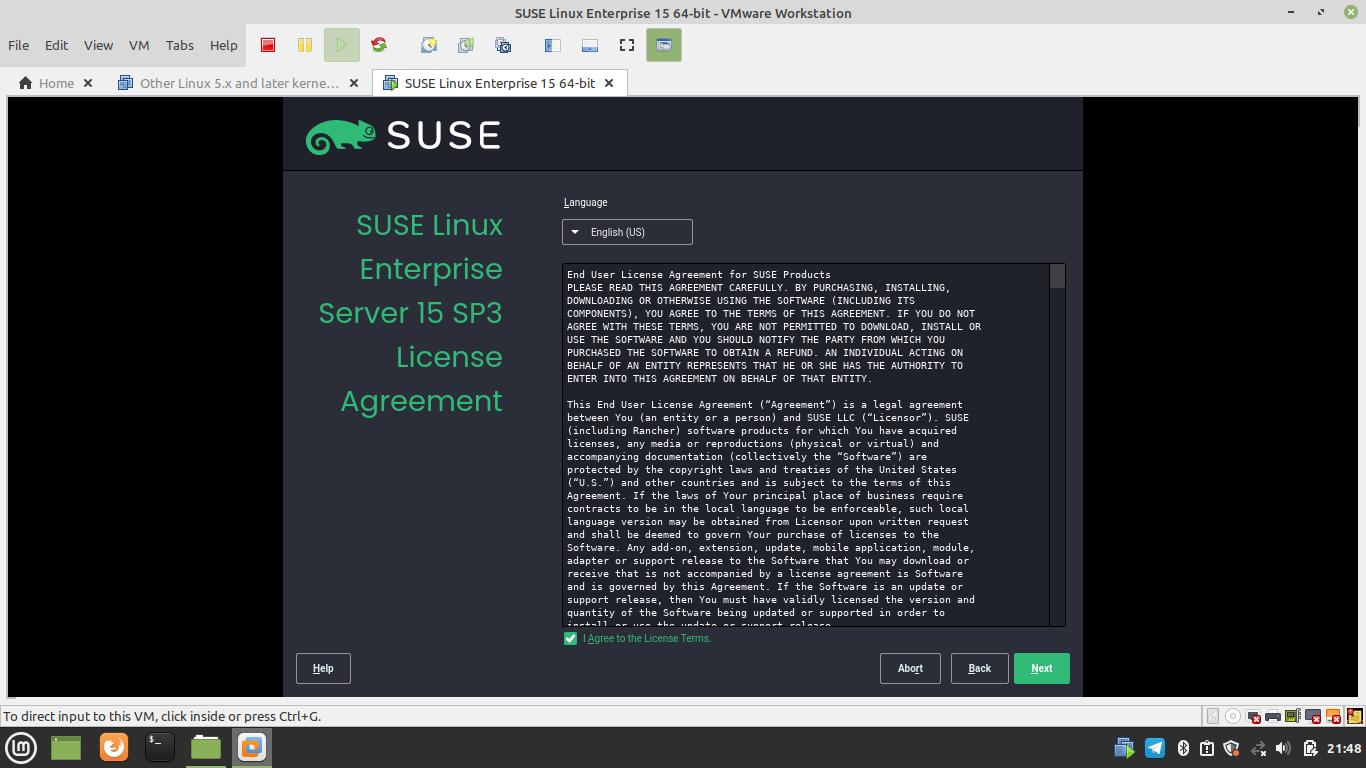Click the hard disk device status icon
Screen dimensions: 1366x768
tap(1213, 716)
